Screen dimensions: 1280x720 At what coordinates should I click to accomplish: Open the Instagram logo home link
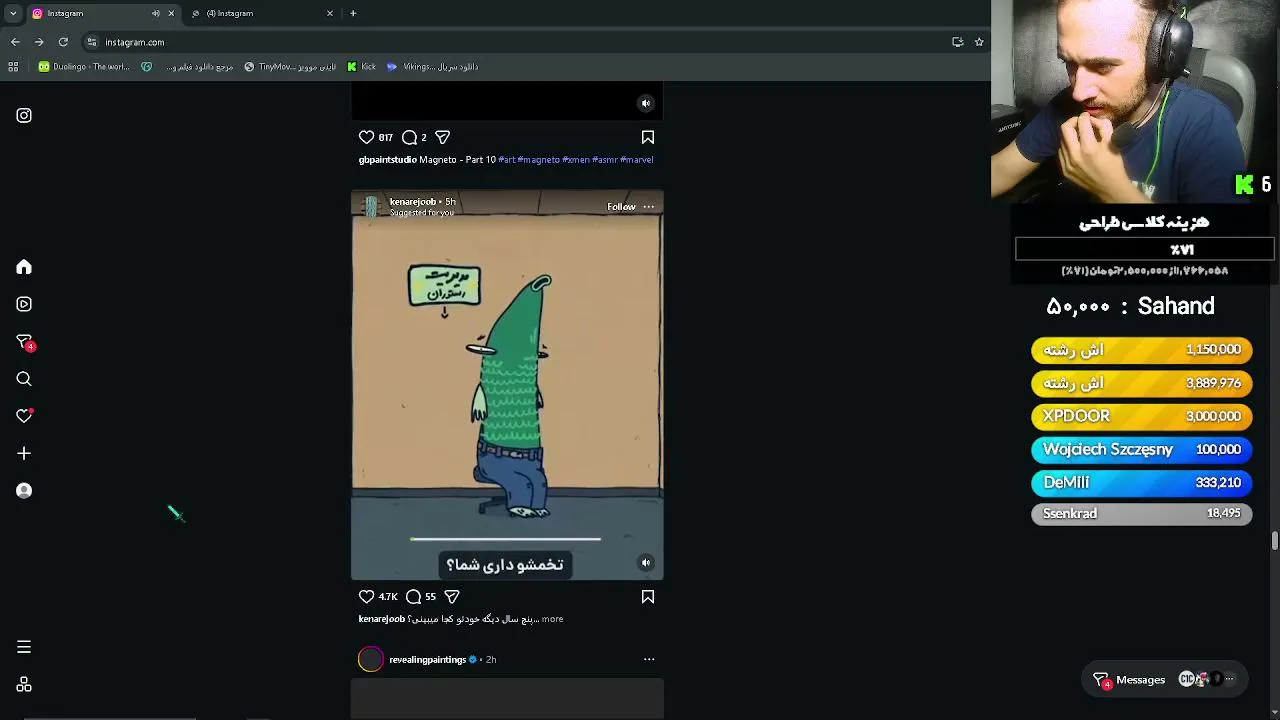24,116
